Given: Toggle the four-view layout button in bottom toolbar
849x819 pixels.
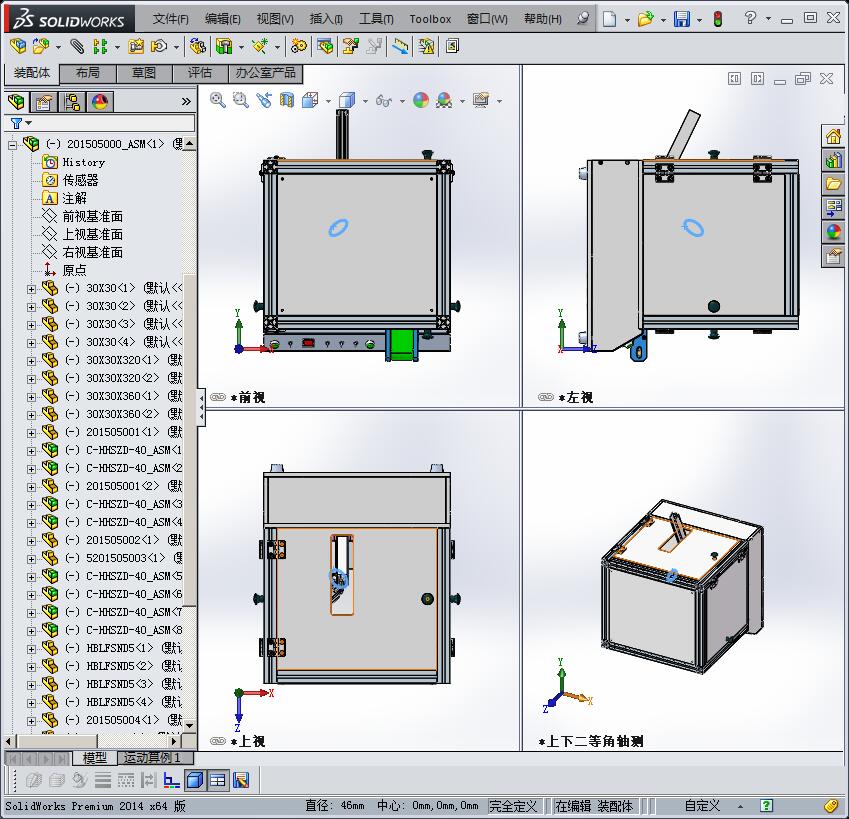Looking at the screenshot, I should 218,780.
